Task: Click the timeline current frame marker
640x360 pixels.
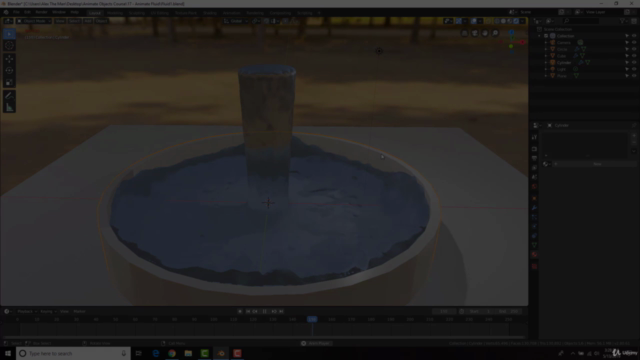Action: pos(312,319)
